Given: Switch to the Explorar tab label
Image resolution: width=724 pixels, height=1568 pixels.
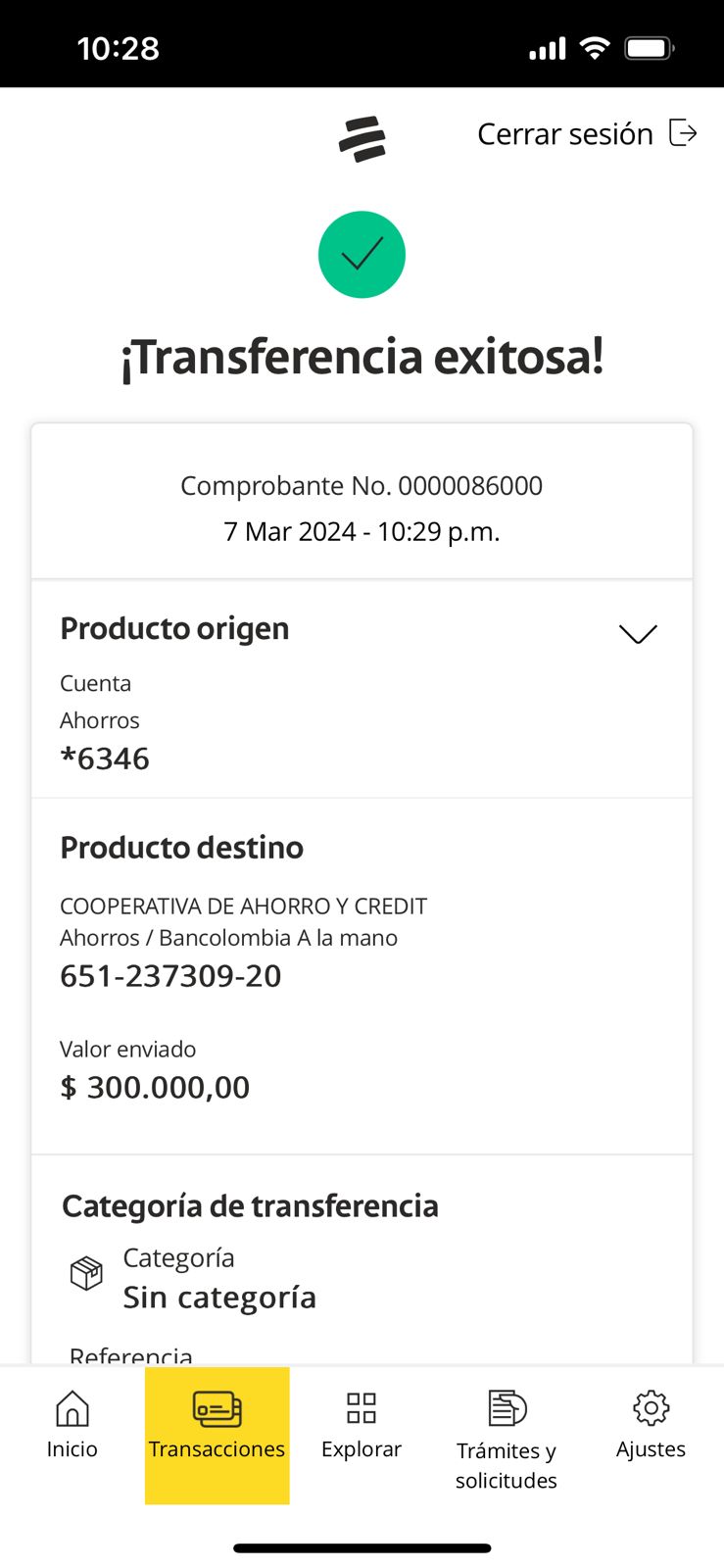Looking at the screenshot, I should 362,1449.
